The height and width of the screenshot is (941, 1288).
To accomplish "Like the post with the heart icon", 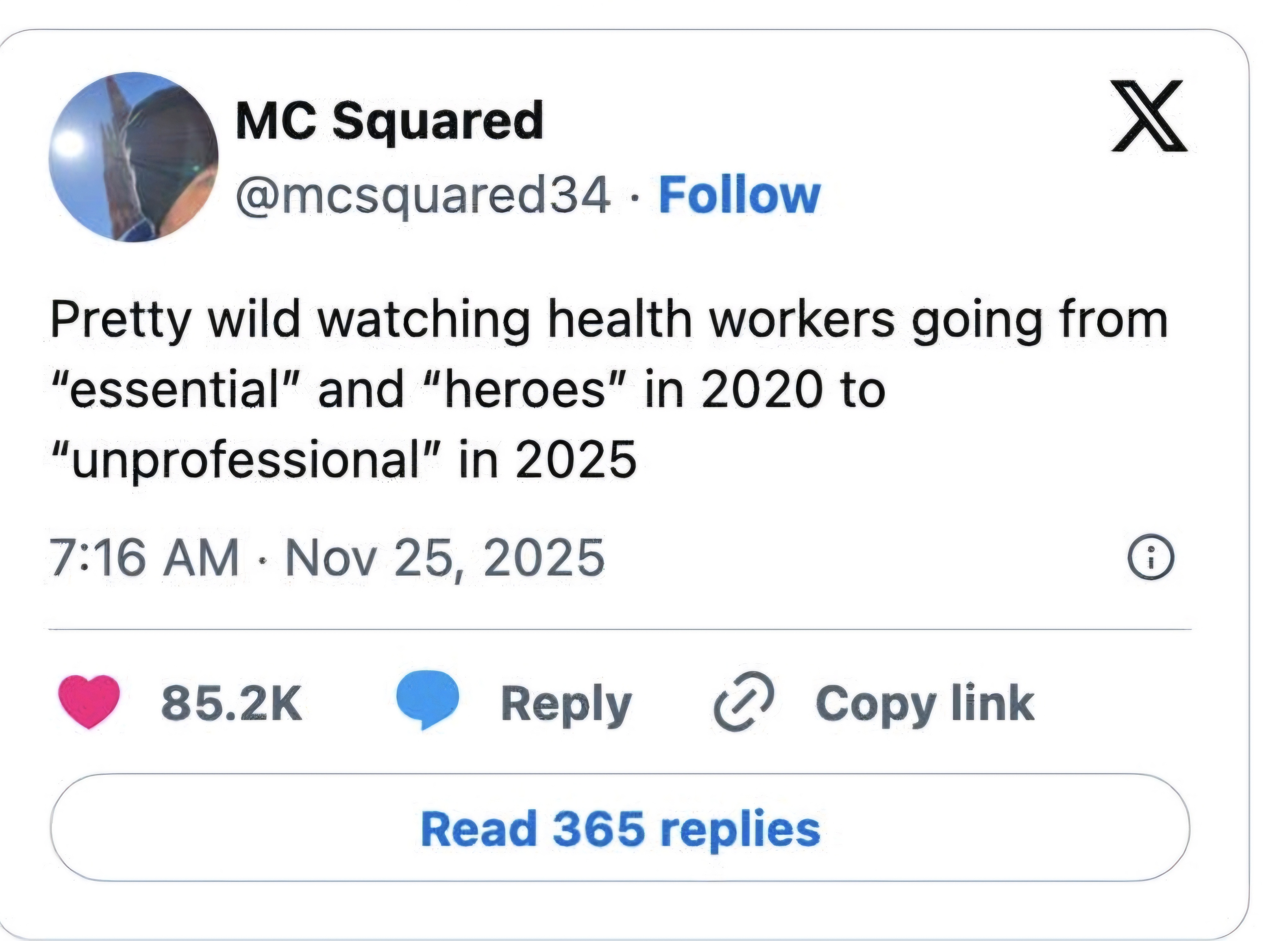I will pos(89,702).
